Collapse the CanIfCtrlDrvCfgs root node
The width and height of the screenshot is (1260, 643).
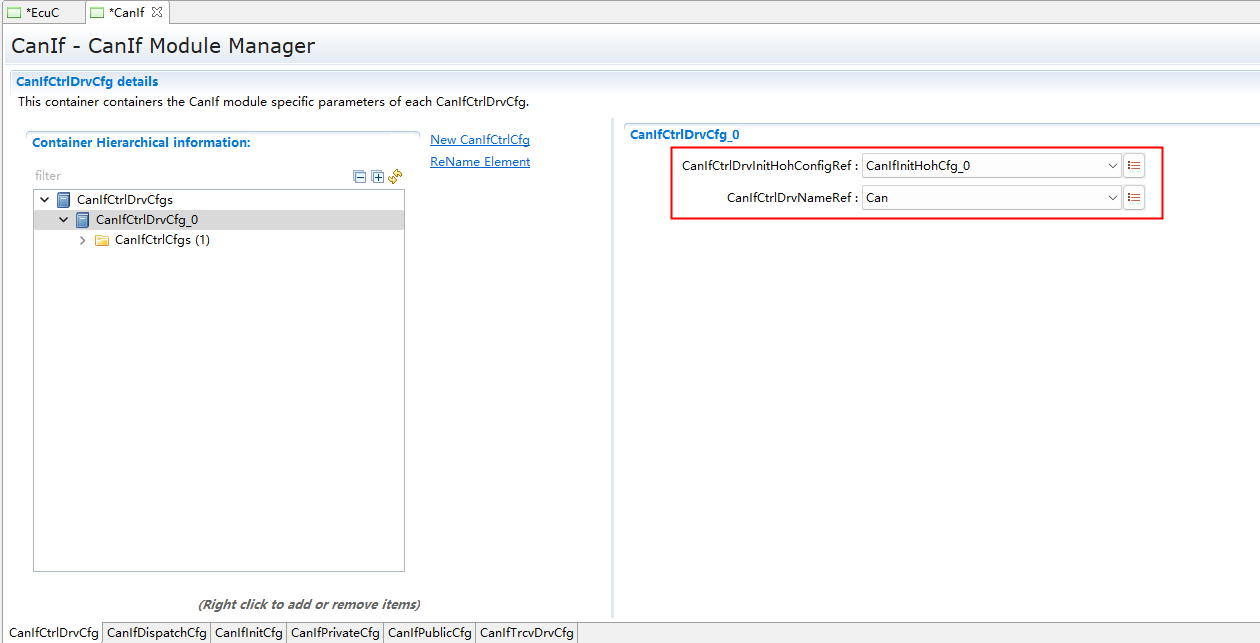point(44,200)
